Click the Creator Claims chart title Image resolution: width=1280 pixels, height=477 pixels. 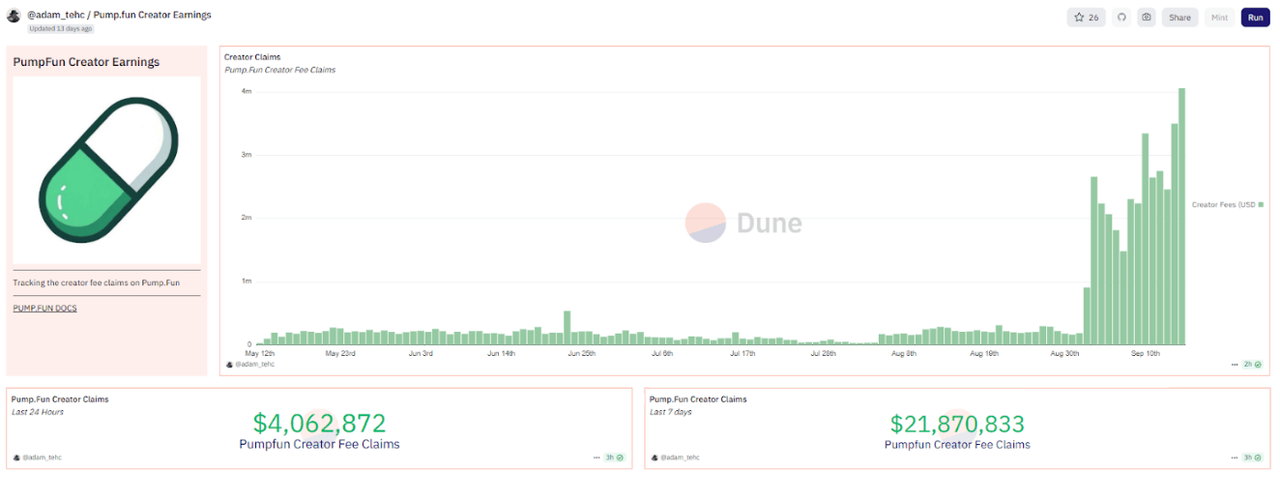[252, 57]
